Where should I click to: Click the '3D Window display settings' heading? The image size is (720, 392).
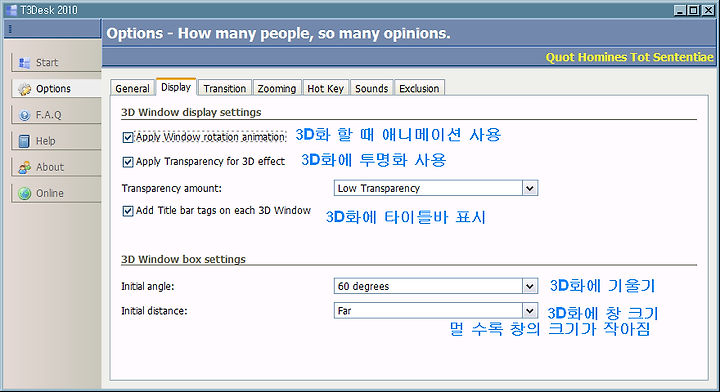[x=191, y=112]
